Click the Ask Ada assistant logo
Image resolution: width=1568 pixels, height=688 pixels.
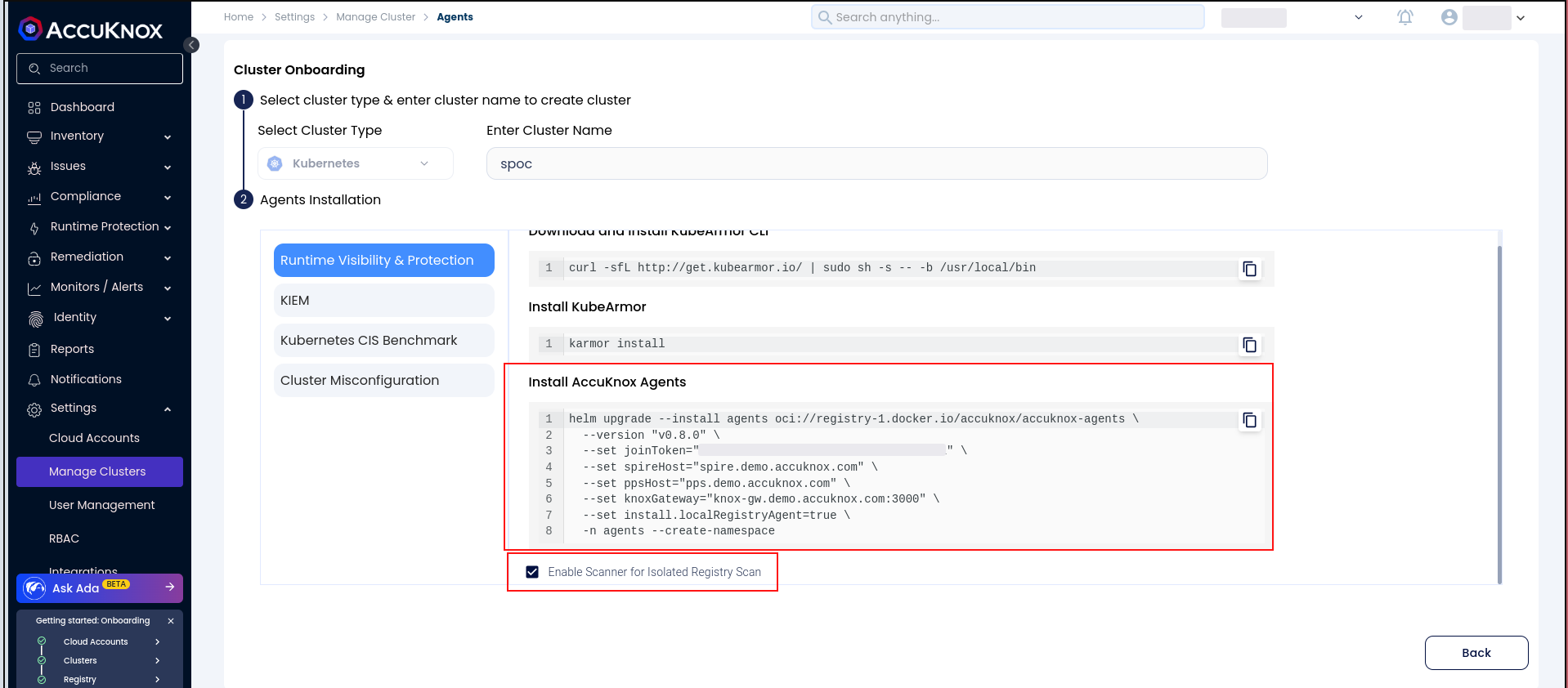click(34, 587)
